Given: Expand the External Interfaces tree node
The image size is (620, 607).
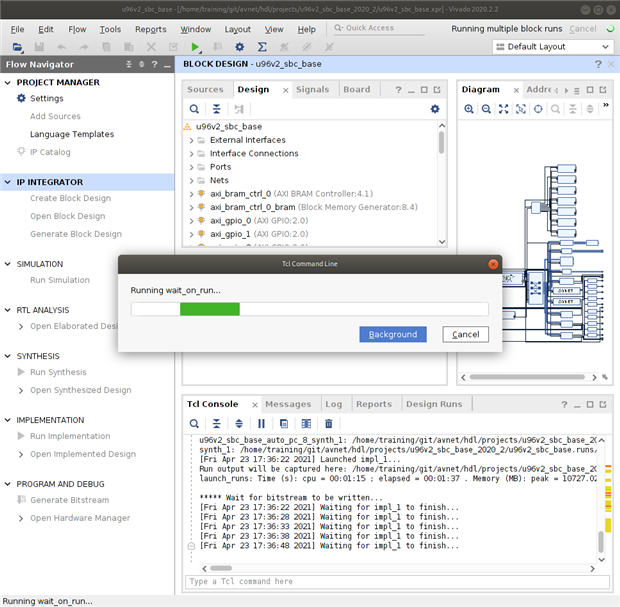Looking at the screenshot, I should click(191, 140).
